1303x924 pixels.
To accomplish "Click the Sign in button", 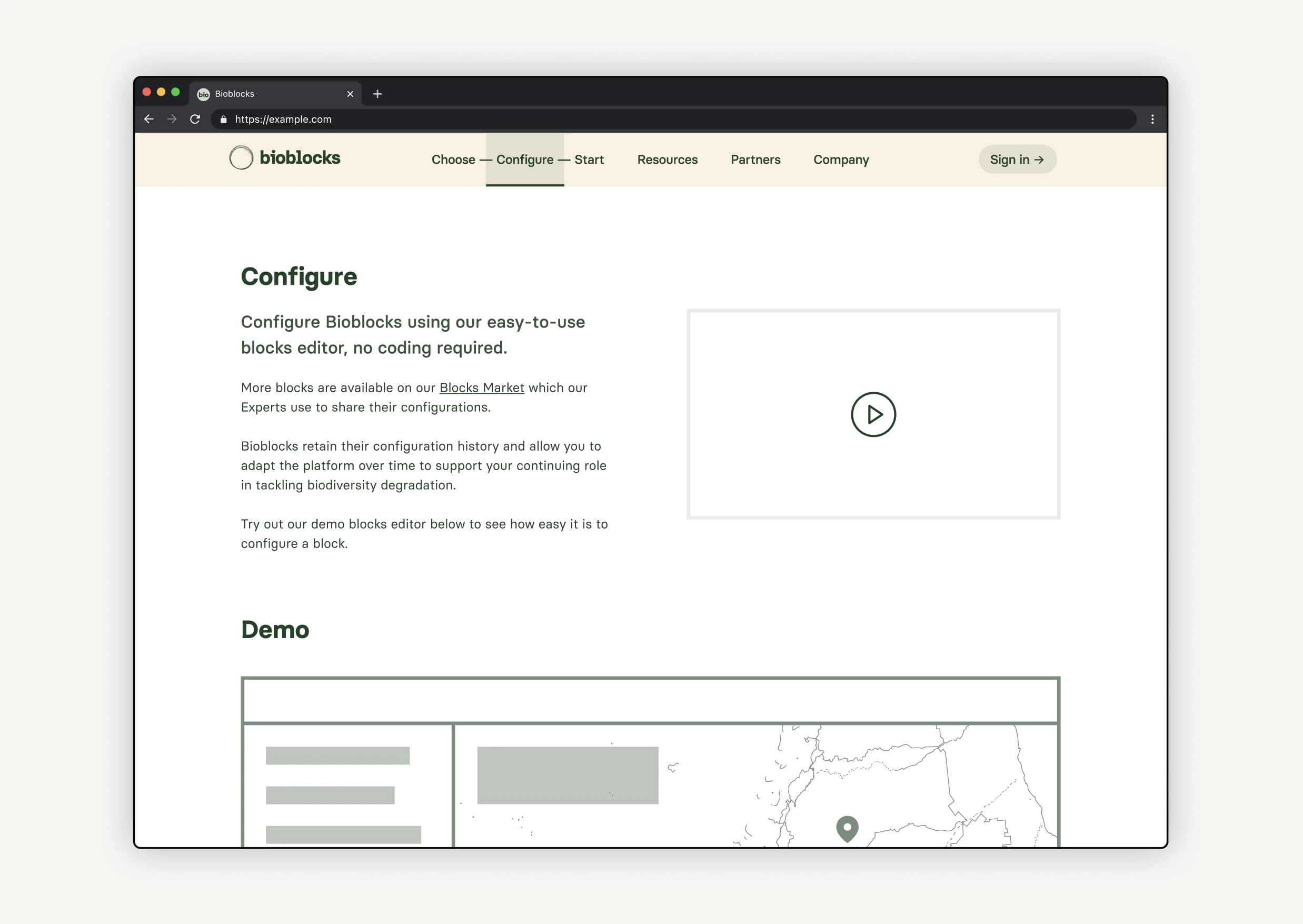I will [x=1017, y=160].
